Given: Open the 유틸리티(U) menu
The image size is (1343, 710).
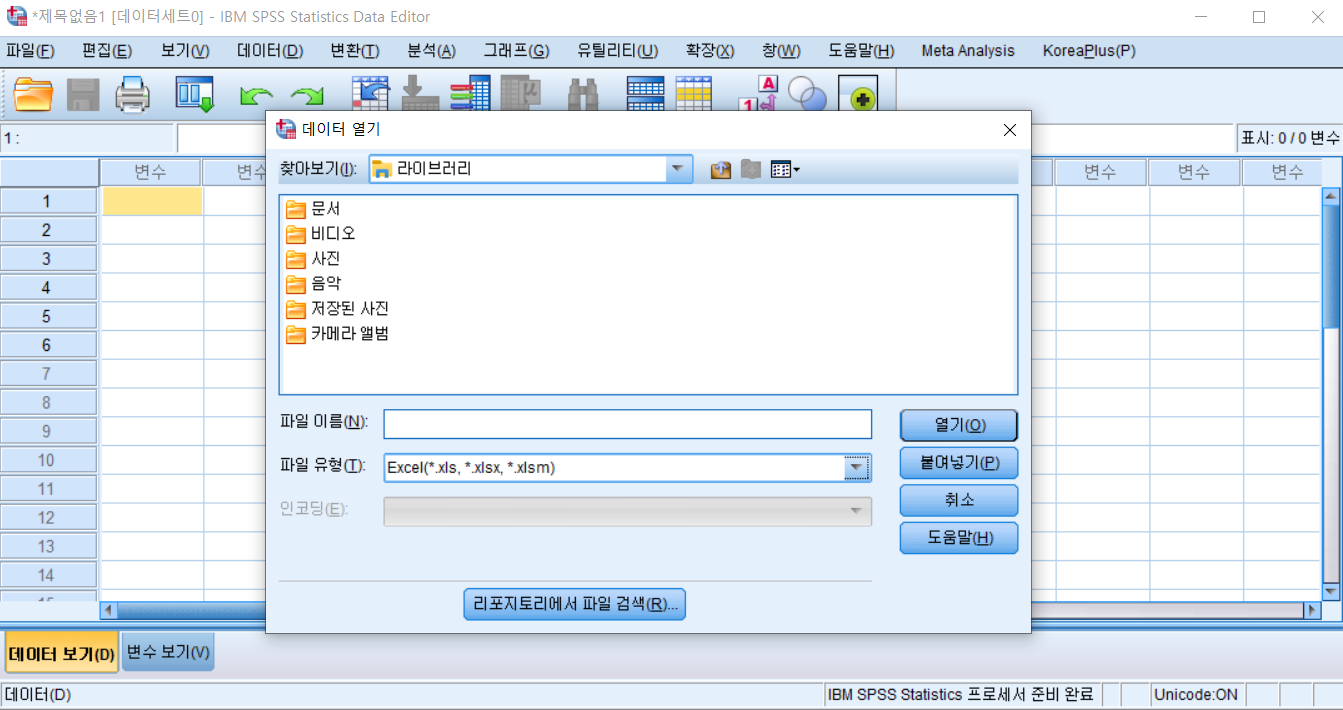Looking at the screenshot, I should [x=618, y=51].
